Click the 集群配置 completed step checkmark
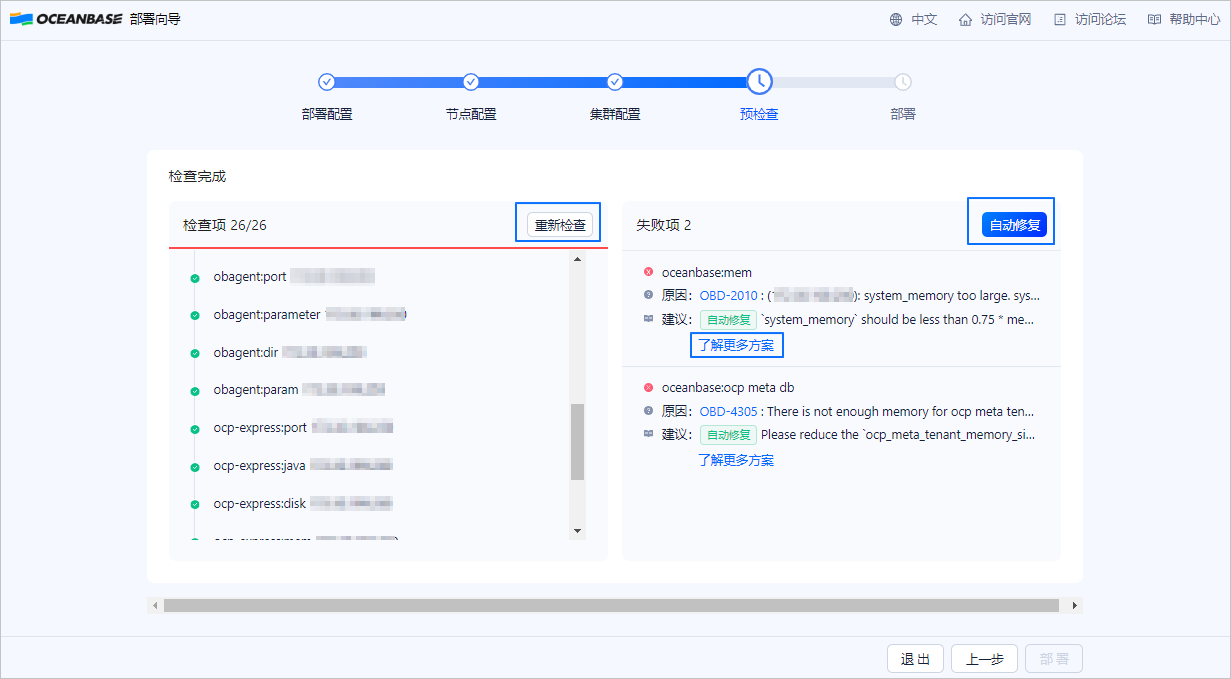The image size is (1231, 679). [615, 82]
